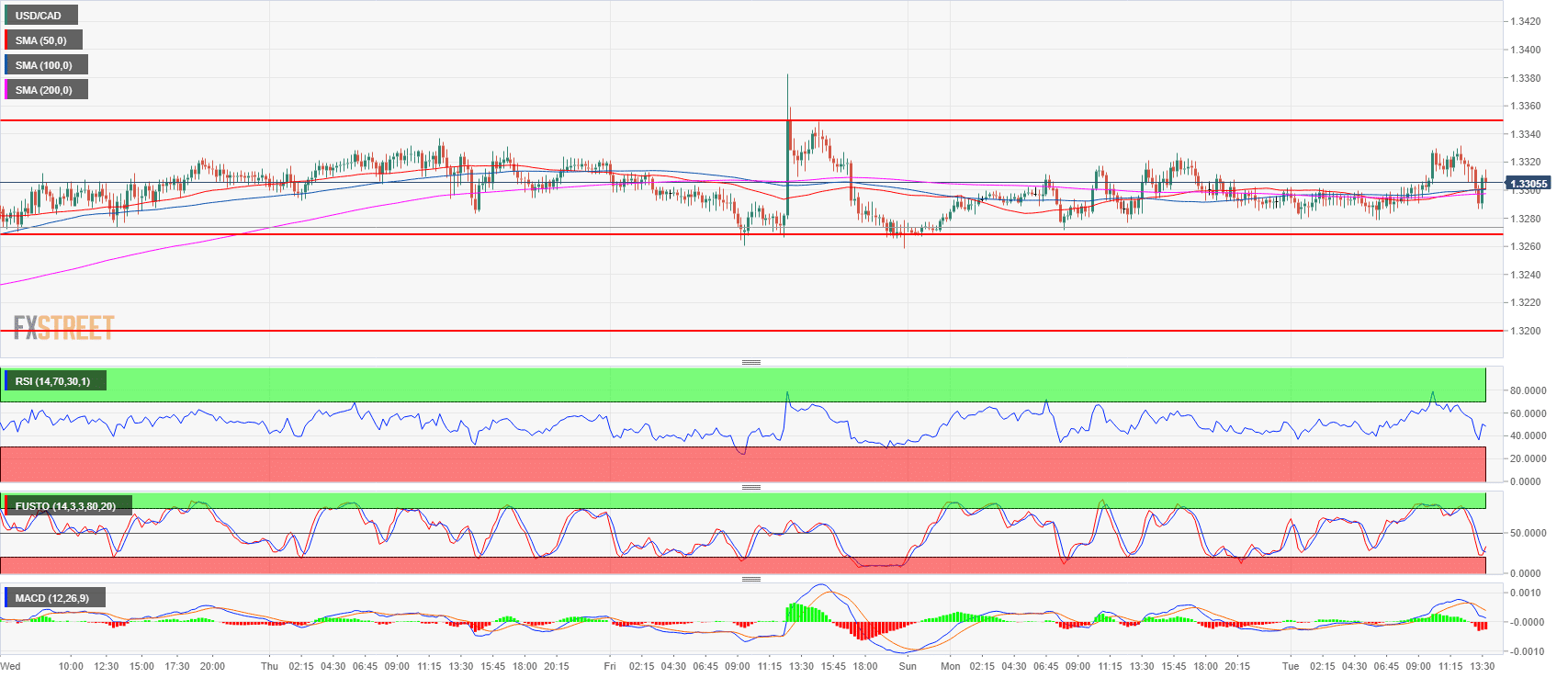
Task: Click the USD/CAD symbol label
Action: (x=40, y=16)
